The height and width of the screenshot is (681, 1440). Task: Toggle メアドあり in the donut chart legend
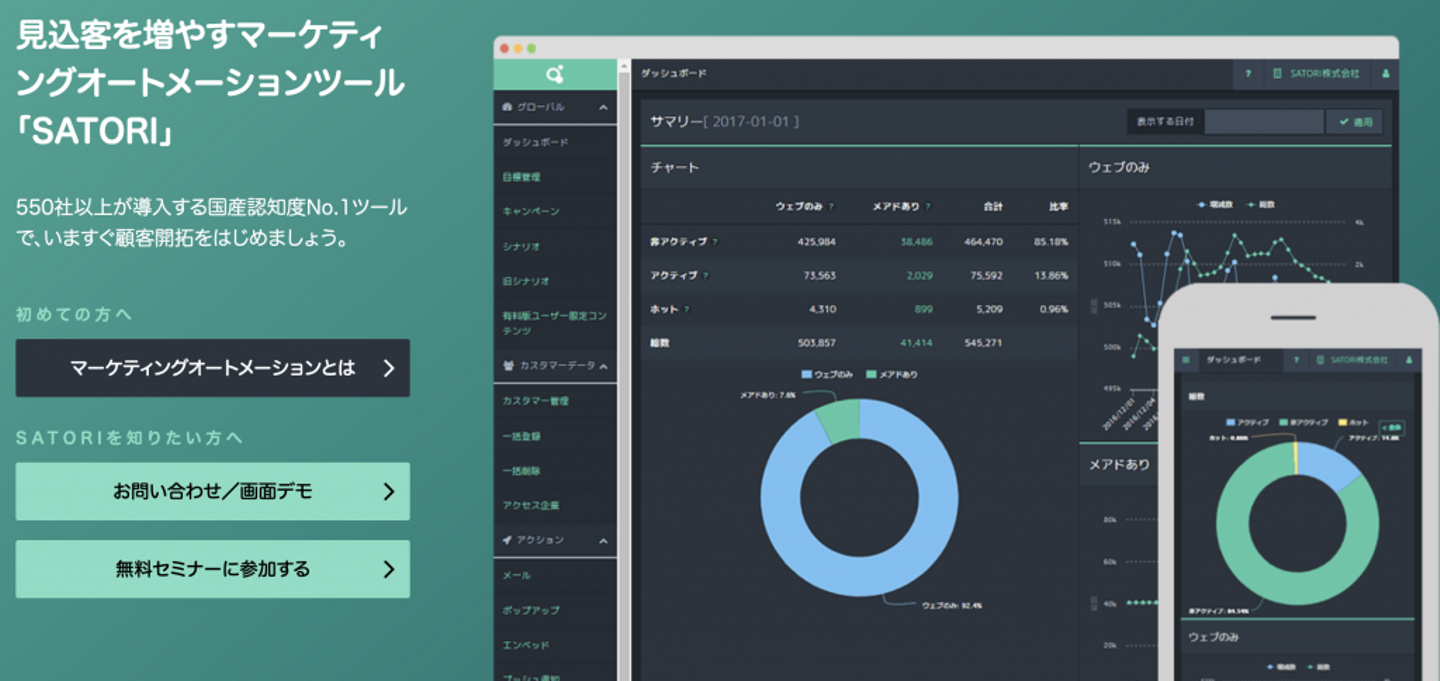pos(891,375)
